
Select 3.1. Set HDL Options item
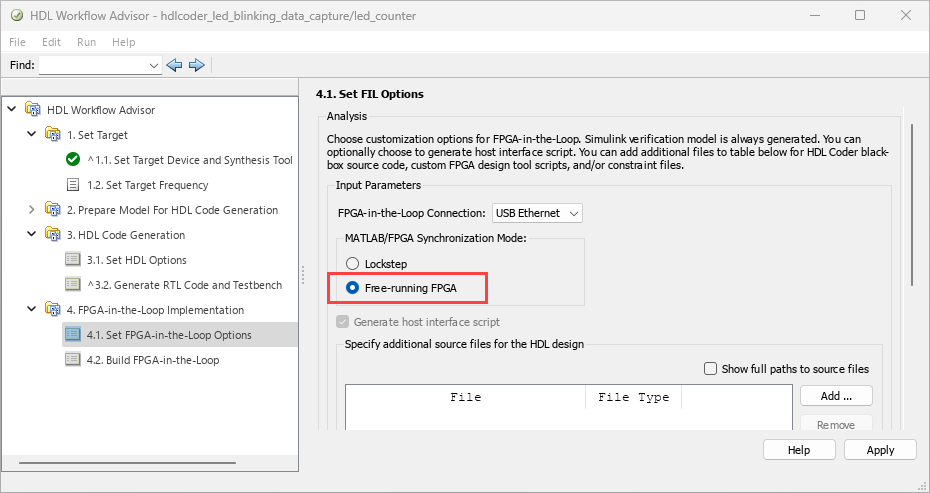point(136,260)
